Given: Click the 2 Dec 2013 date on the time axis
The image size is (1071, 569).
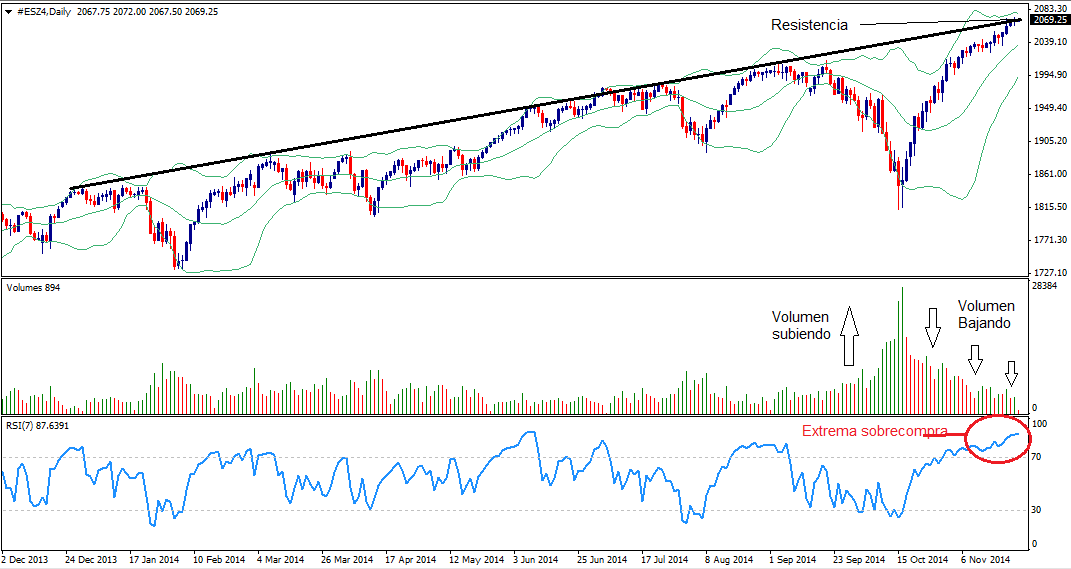Looking at the screenshot, I should (x=27, y=560).
